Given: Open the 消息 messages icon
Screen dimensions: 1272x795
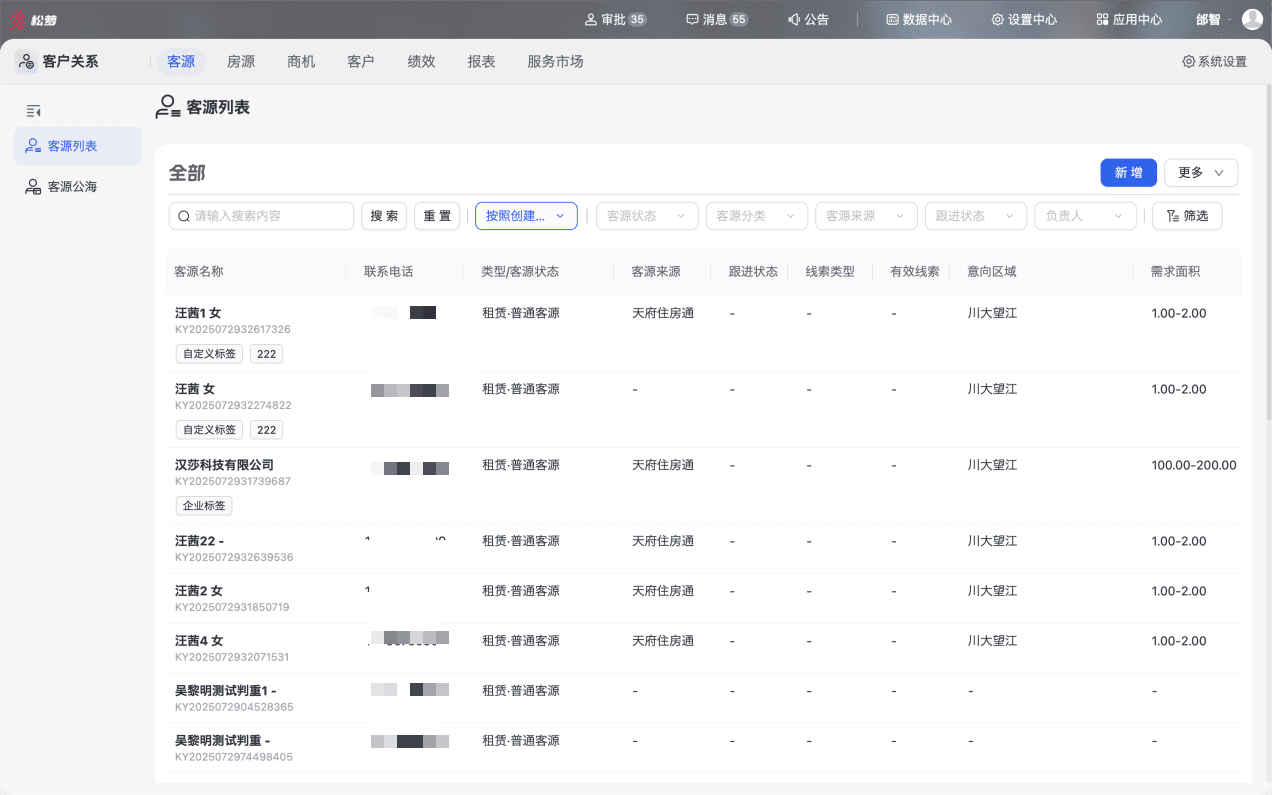Looking at the screenshot, I should (692, 19).
